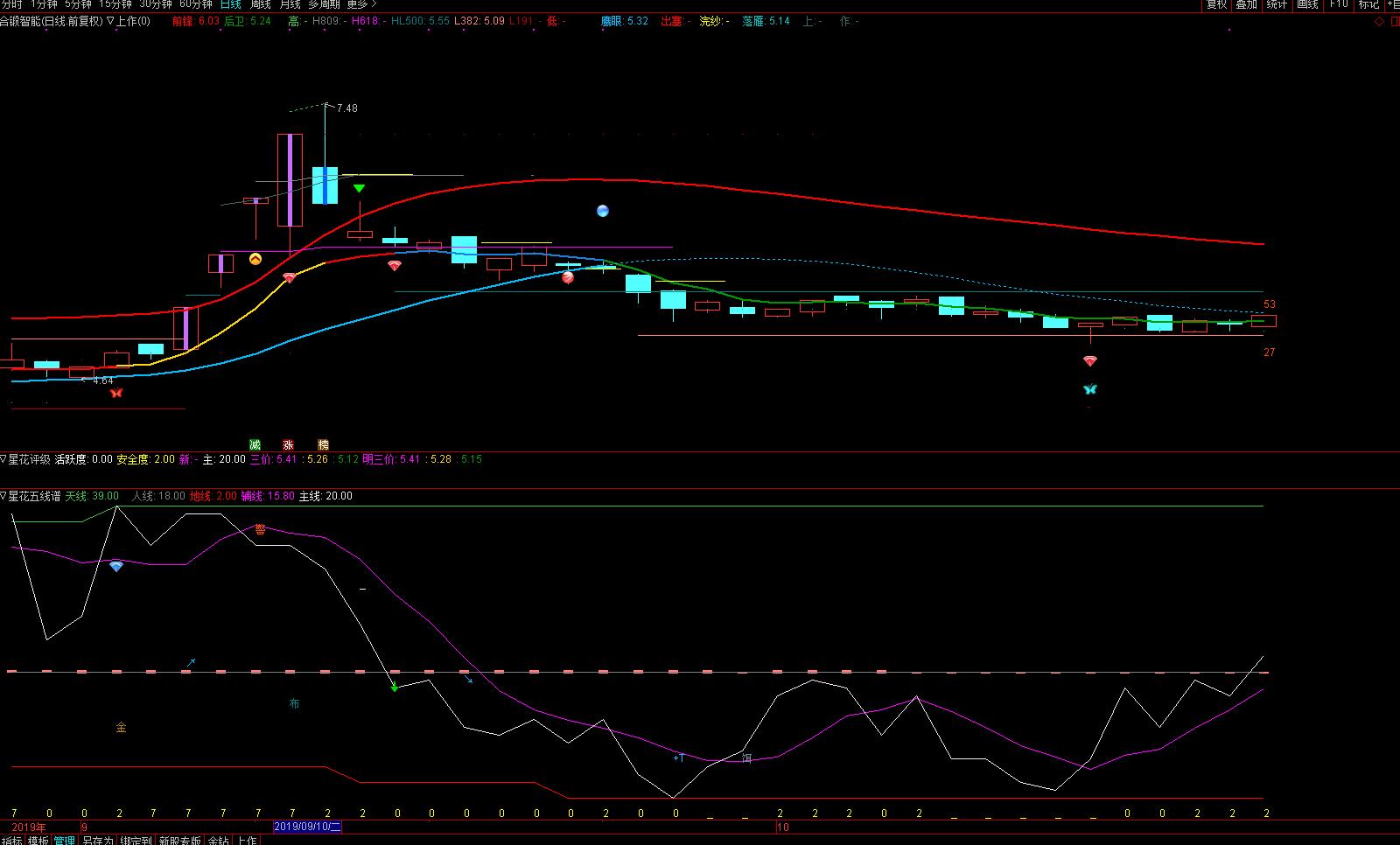Click the 绑定到 bind-to tab
The image size is (1400, 845).
click(136, 841)
